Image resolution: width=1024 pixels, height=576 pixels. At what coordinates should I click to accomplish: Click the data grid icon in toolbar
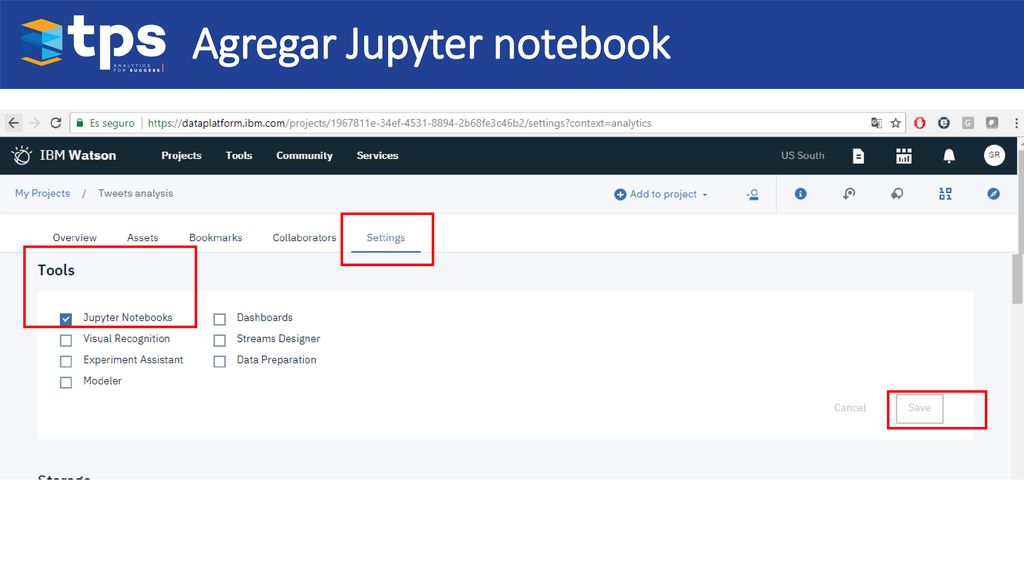point(945,193)
